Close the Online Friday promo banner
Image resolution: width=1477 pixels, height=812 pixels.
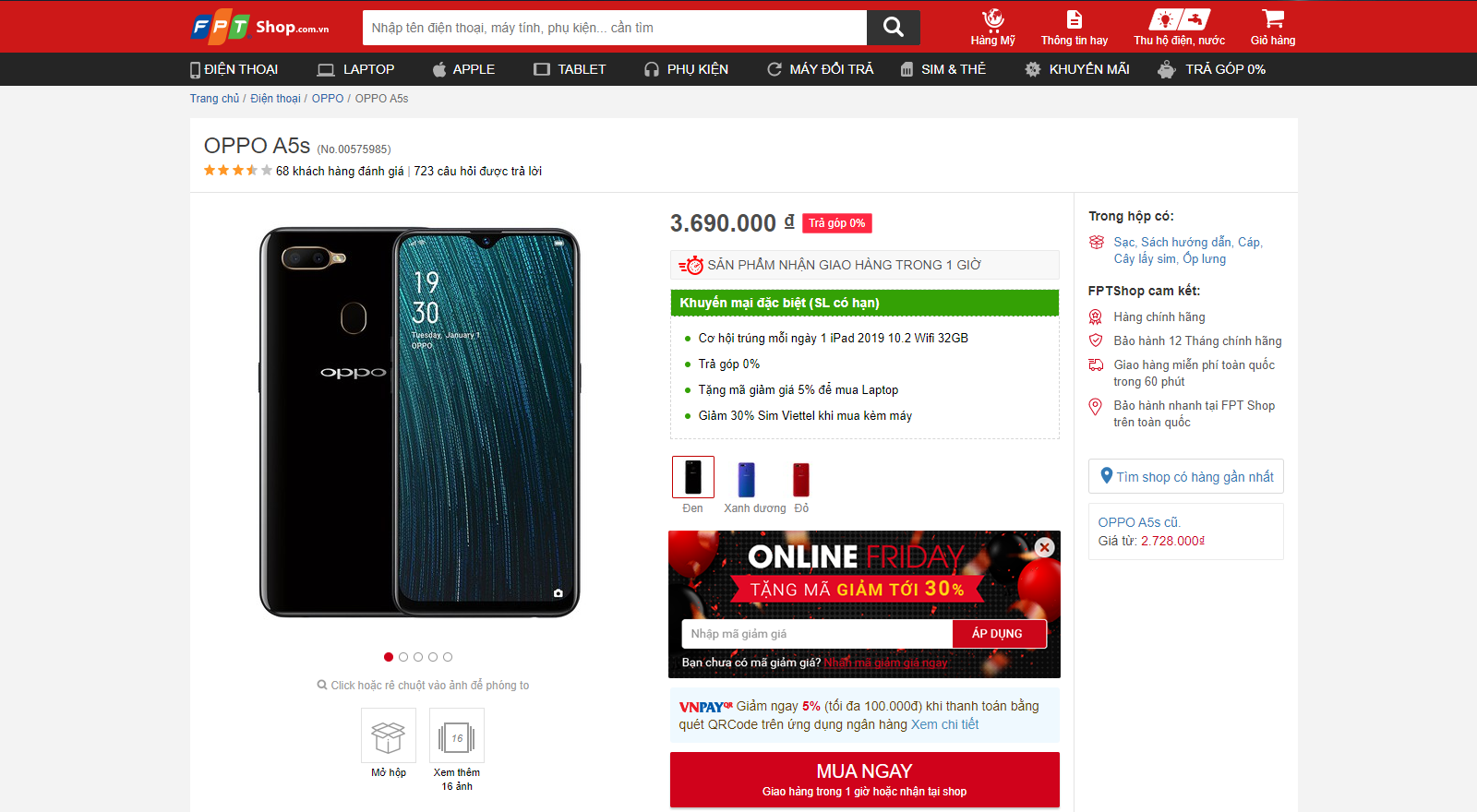pos(1044,547)
